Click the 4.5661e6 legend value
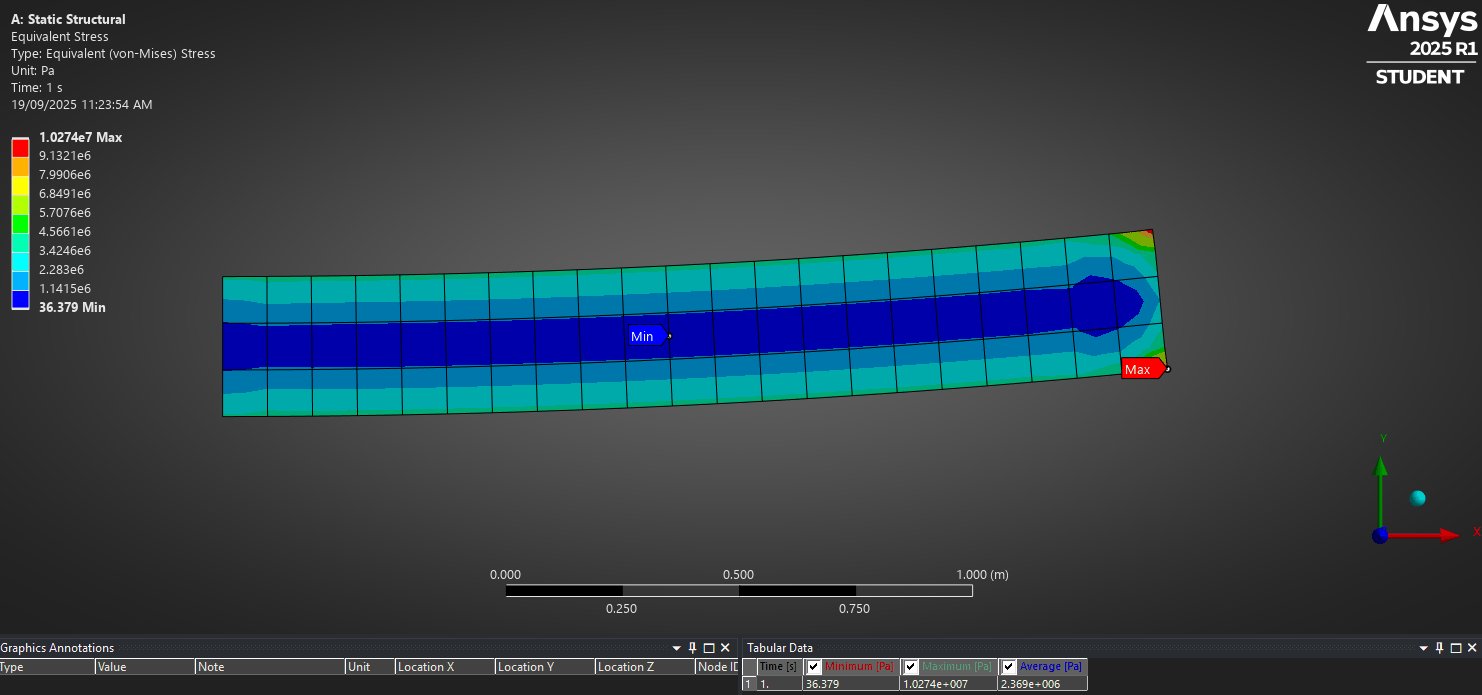The width and height of the screenshot is (1482, 695). point(65,231)
